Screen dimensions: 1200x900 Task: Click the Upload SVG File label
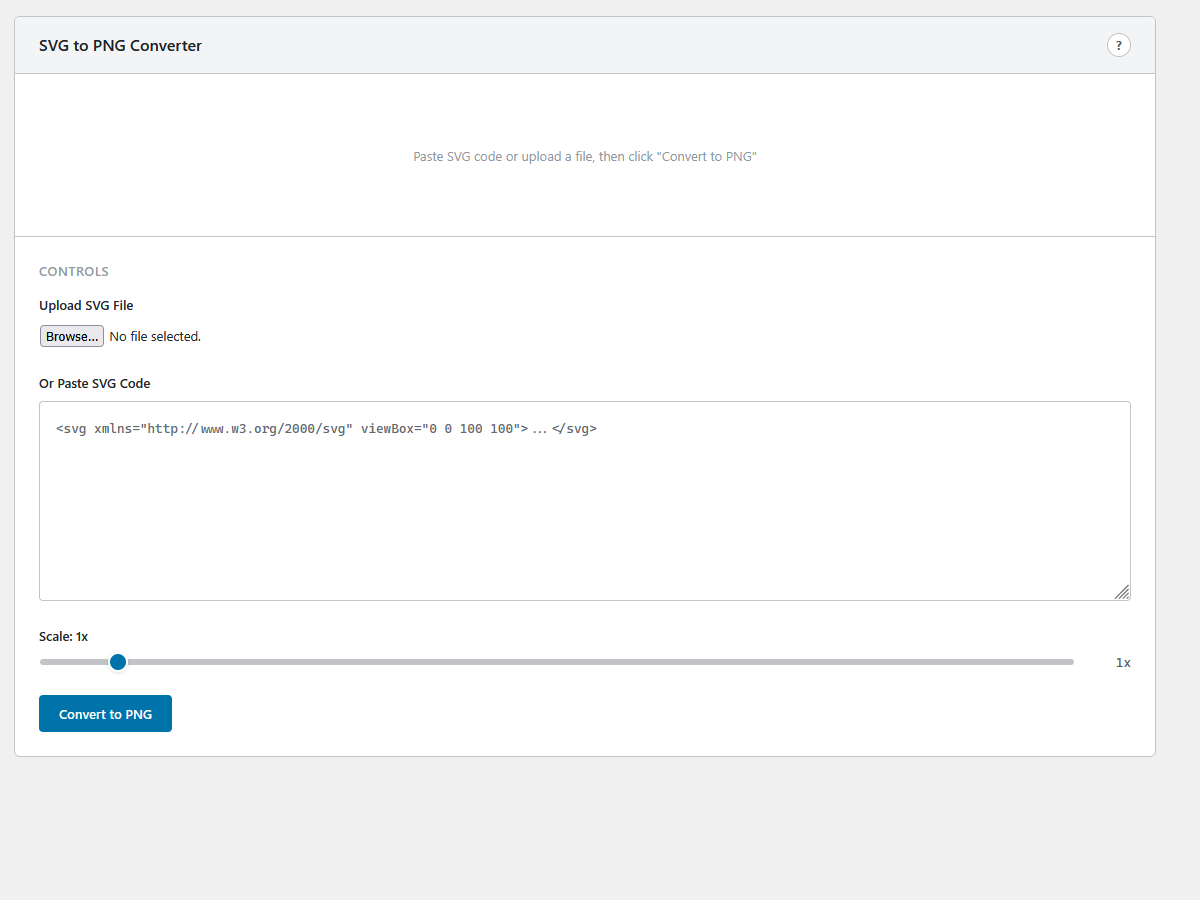coord(85,305)
